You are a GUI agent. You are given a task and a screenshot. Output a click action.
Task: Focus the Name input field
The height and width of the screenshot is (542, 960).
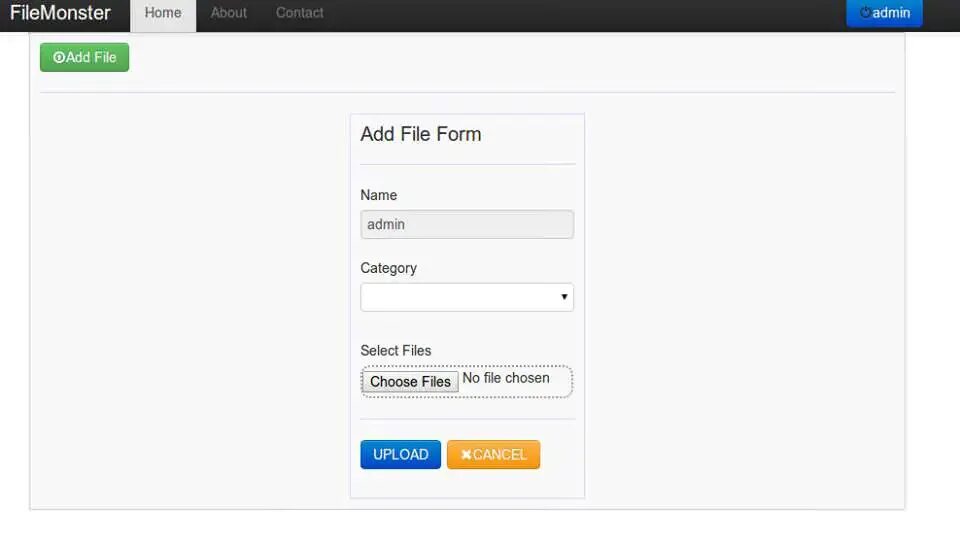click(x=467, y=224)
